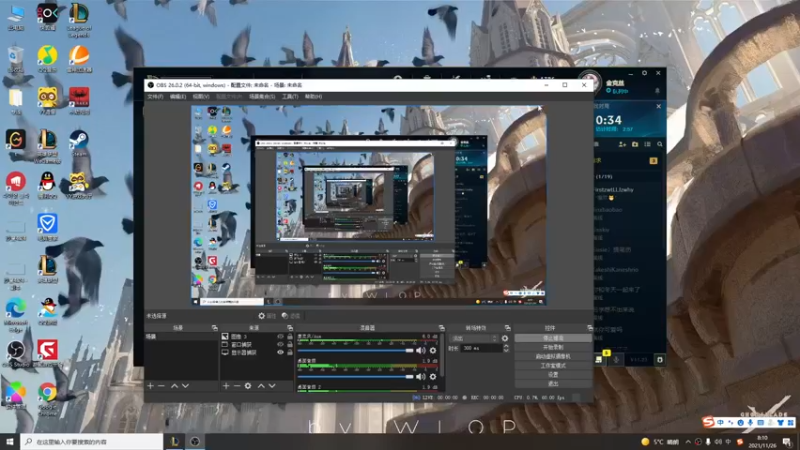Viewport: 800px width, 450px height.
Task: Open Recycle Bin on desktop
Action: 16,60
